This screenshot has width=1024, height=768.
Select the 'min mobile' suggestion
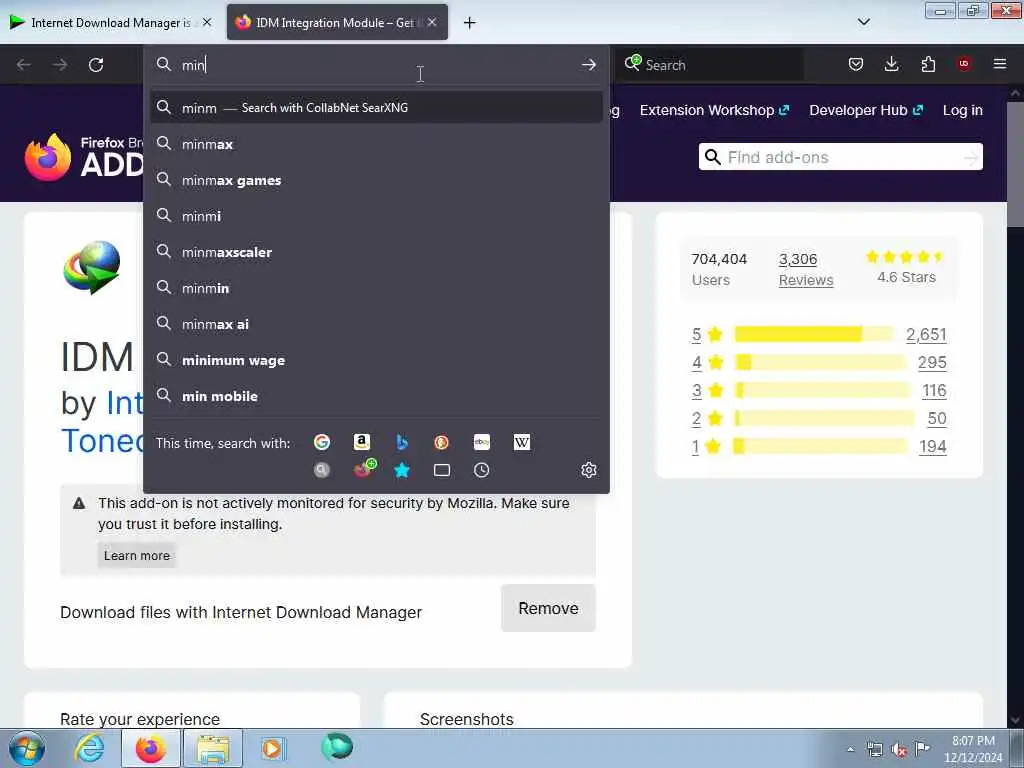coord(376,396)
